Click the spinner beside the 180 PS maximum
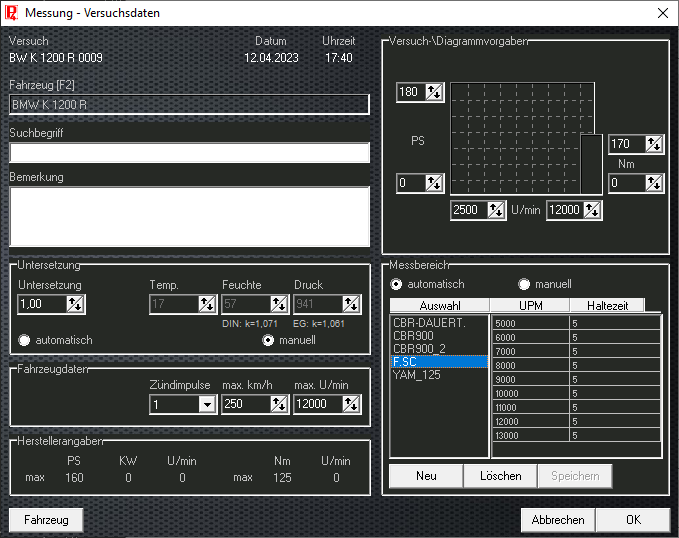The width and height of the screenshot is (679, 538). pos(433,92)
